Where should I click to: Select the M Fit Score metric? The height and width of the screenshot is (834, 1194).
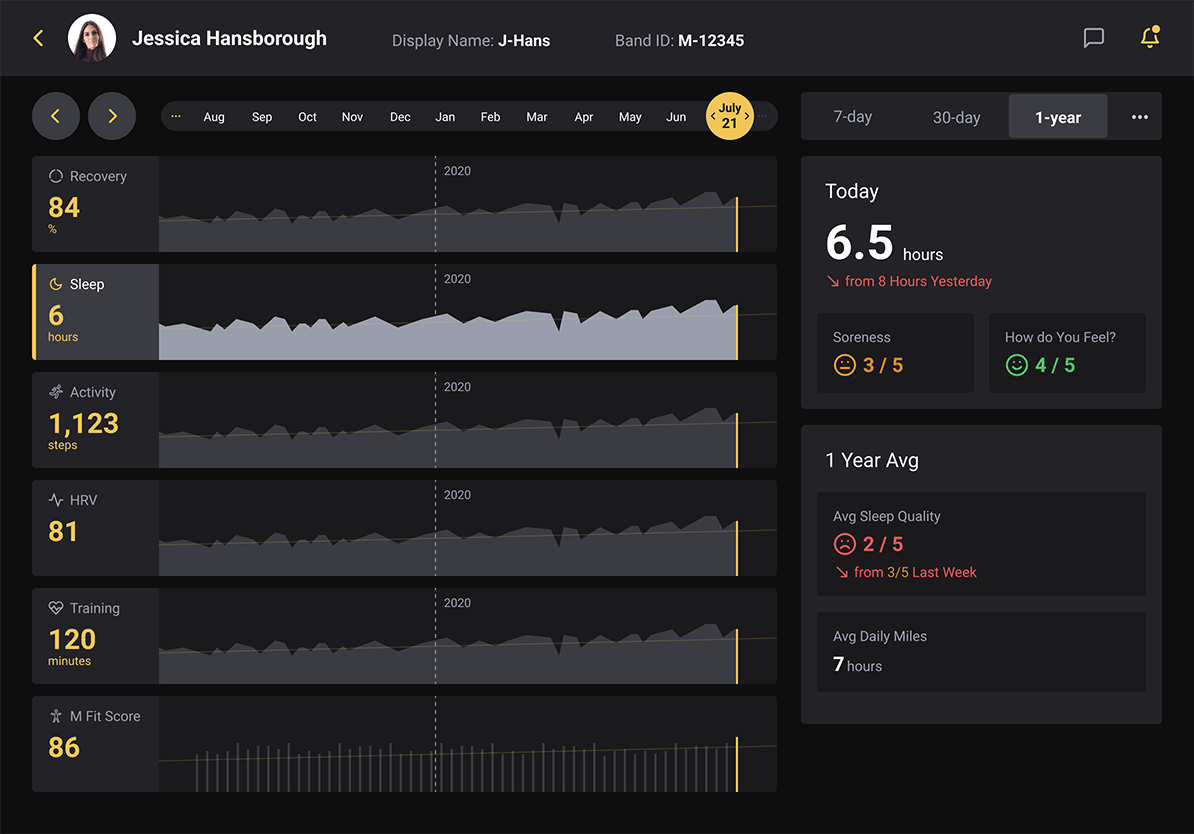pyautogui.click(x=96, y=743)
